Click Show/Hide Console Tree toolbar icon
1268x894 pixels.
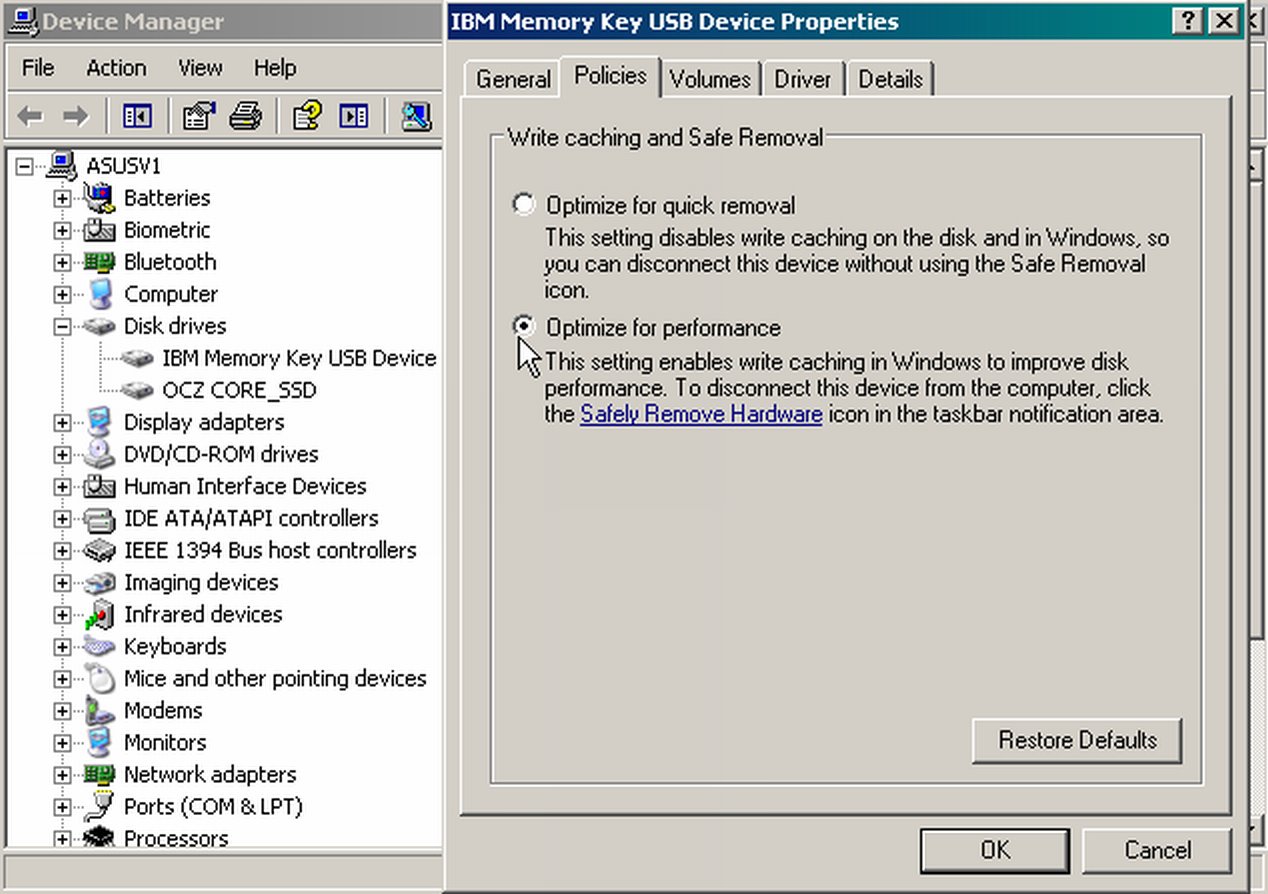[x=137, y=117]
